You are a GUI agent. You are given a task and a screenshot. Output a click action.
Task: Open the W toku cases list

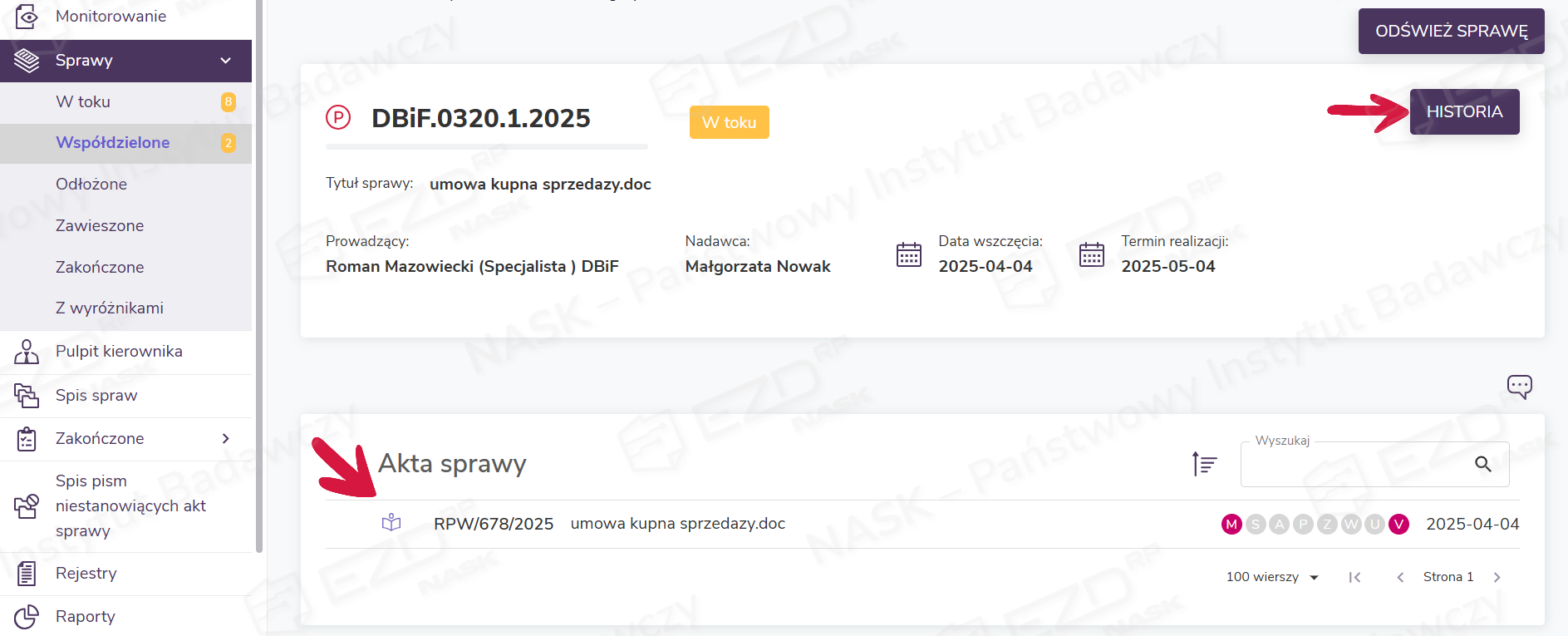coord(83,102)
